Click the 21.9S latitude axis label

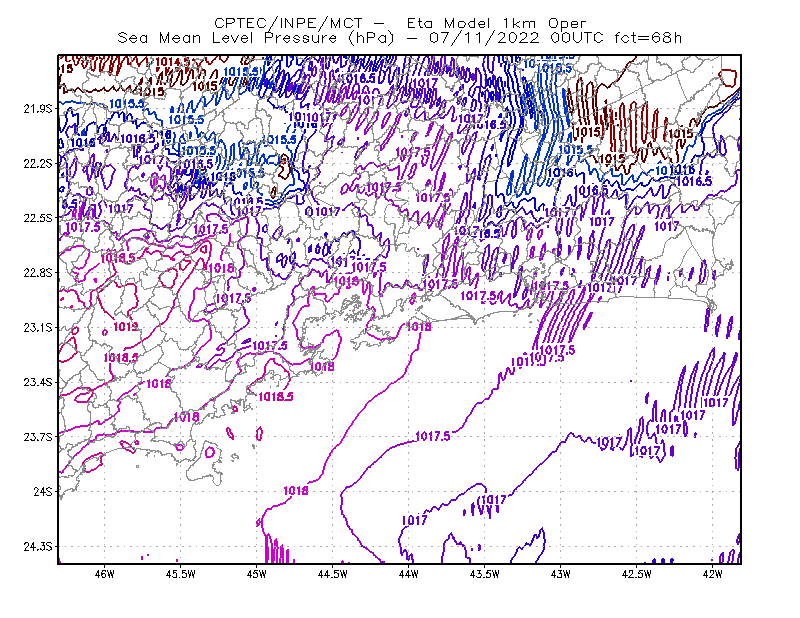coord(38,109)
